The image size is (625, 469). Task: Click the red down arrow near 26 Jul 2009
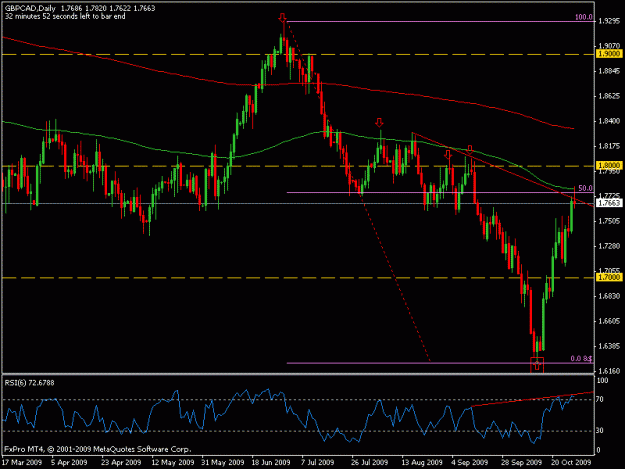point(379,122)
